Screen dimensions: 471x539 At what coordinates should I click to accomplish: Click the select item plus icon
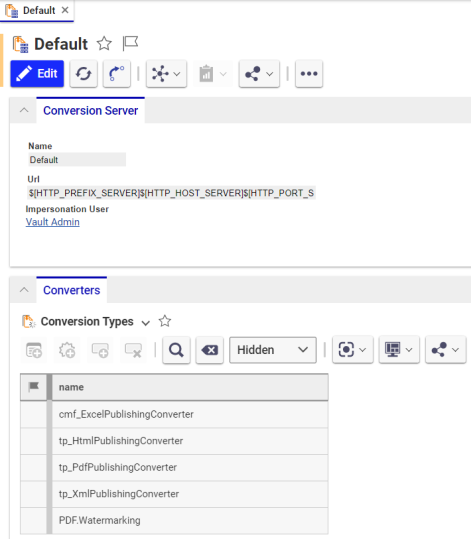(100, 350)
